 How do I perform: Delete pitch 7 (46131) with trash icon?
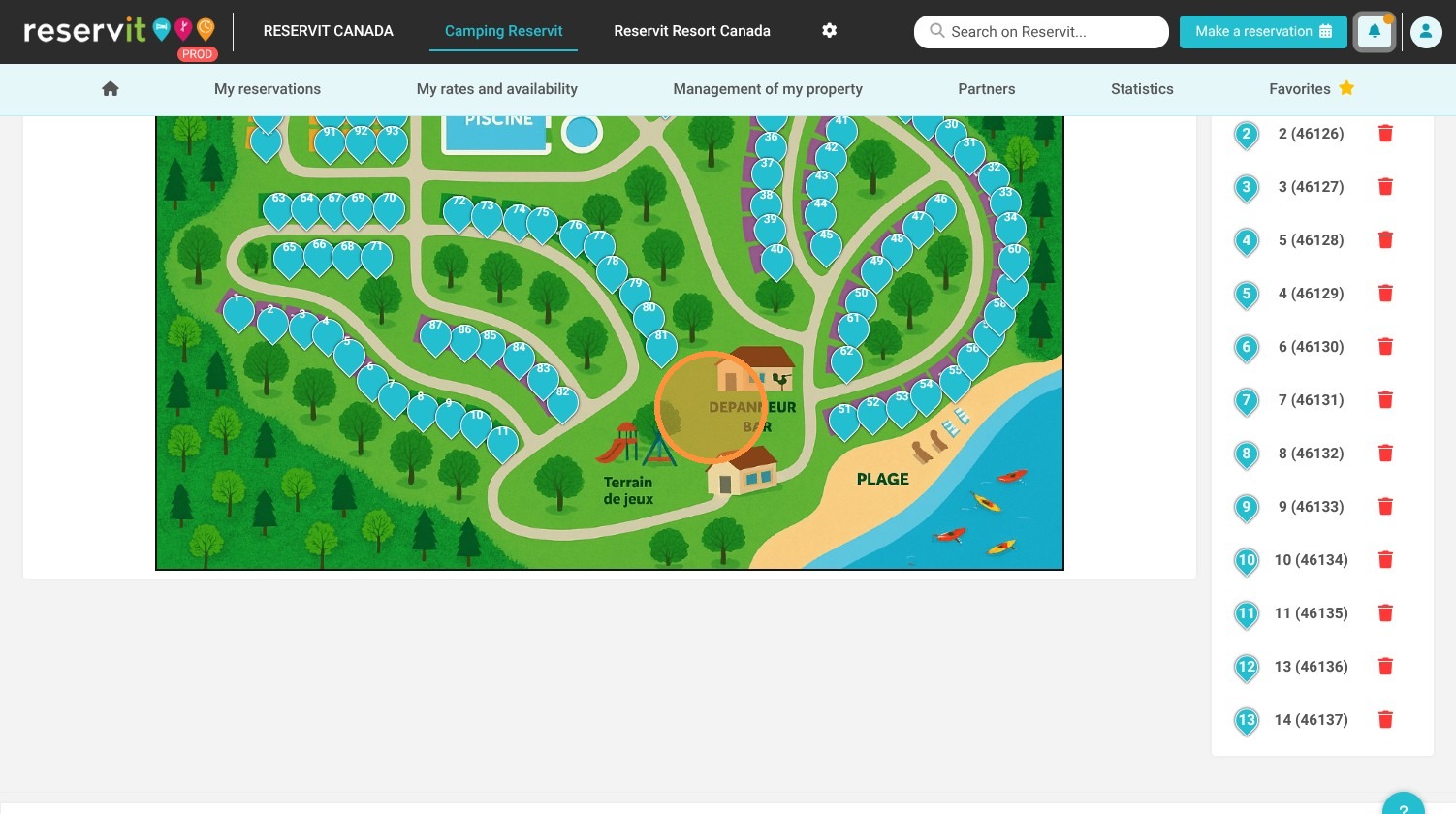pyautogui.click(x=1385, y=400)
